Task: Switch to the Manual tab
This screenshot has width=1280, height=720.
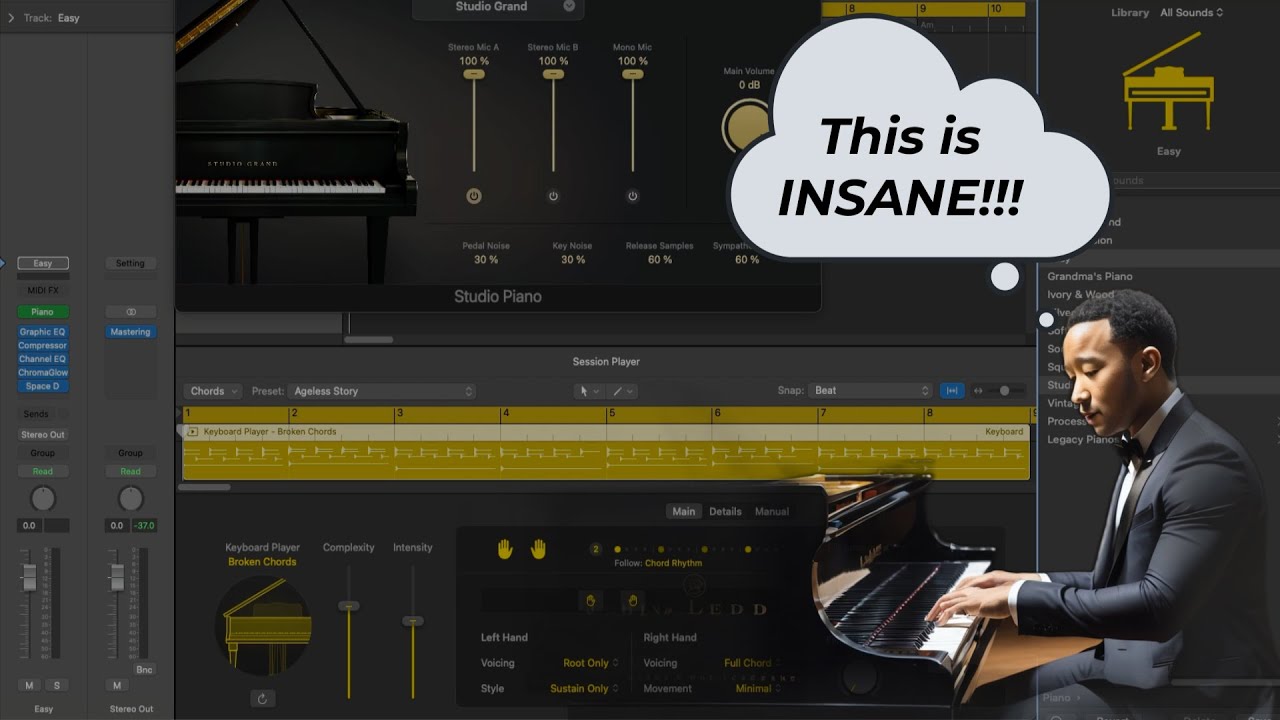Action: pos(772,511)
